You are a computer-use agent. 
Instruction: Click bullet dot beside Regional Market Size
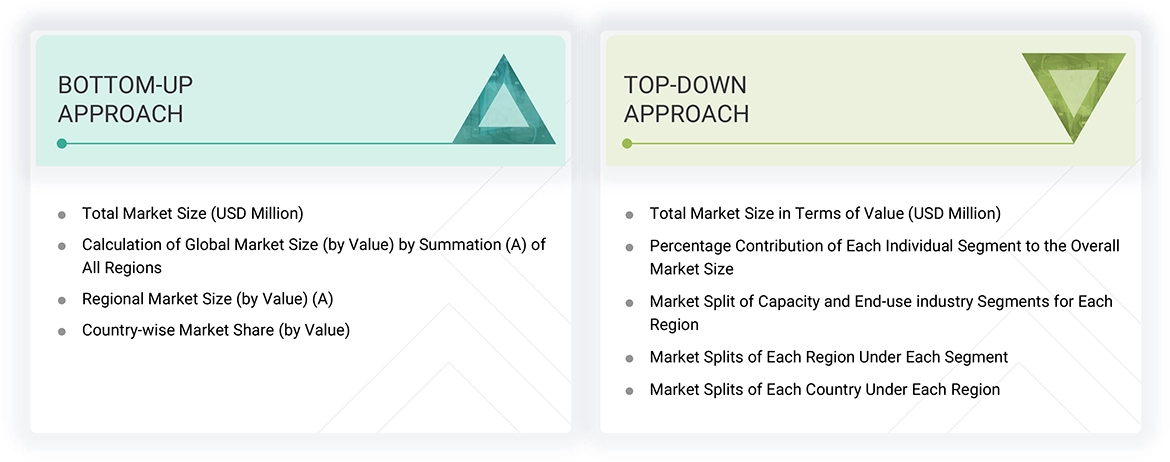coord(62,300)
